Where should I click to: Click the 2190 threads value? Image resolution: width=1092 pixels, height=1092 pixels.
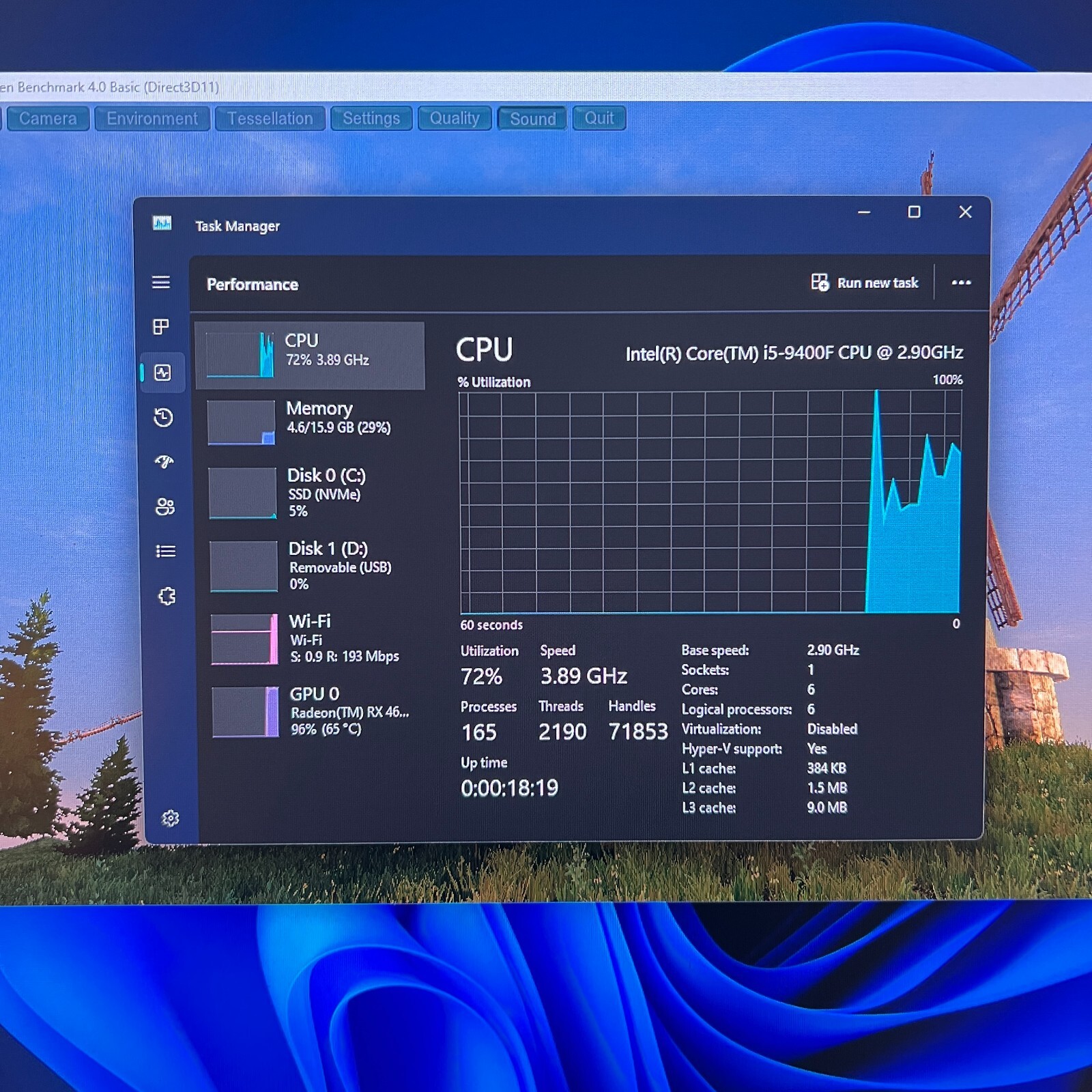click(562, 732)
